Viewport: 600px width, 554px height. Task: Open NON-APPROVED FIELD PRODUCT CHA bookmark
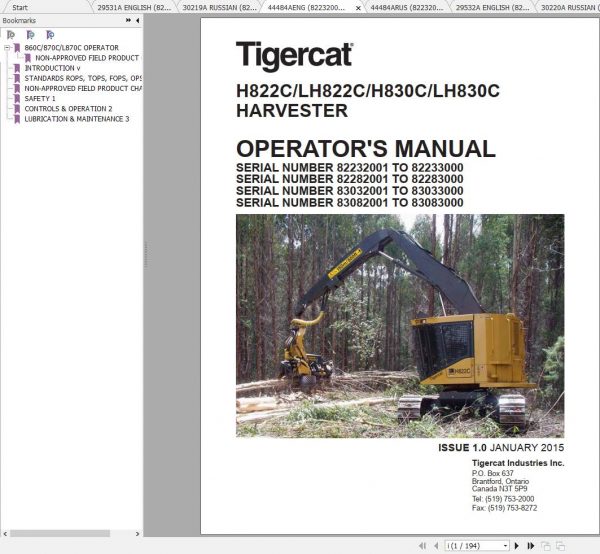click(83, 88)
